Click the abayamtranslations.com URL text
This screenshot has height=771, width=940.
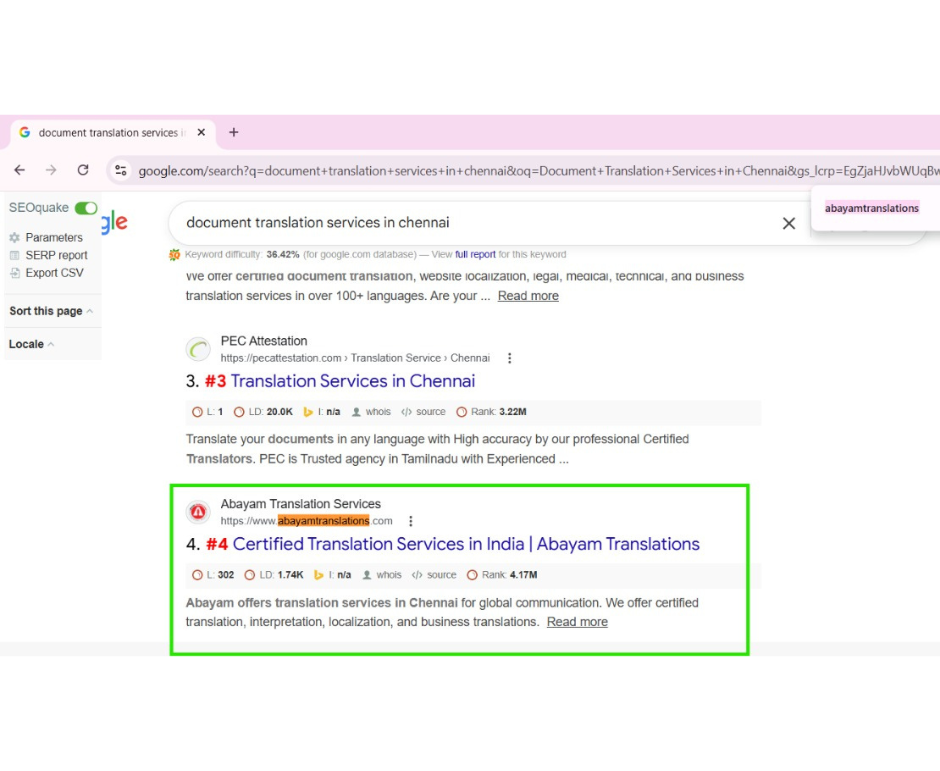[x=306, y=521]
